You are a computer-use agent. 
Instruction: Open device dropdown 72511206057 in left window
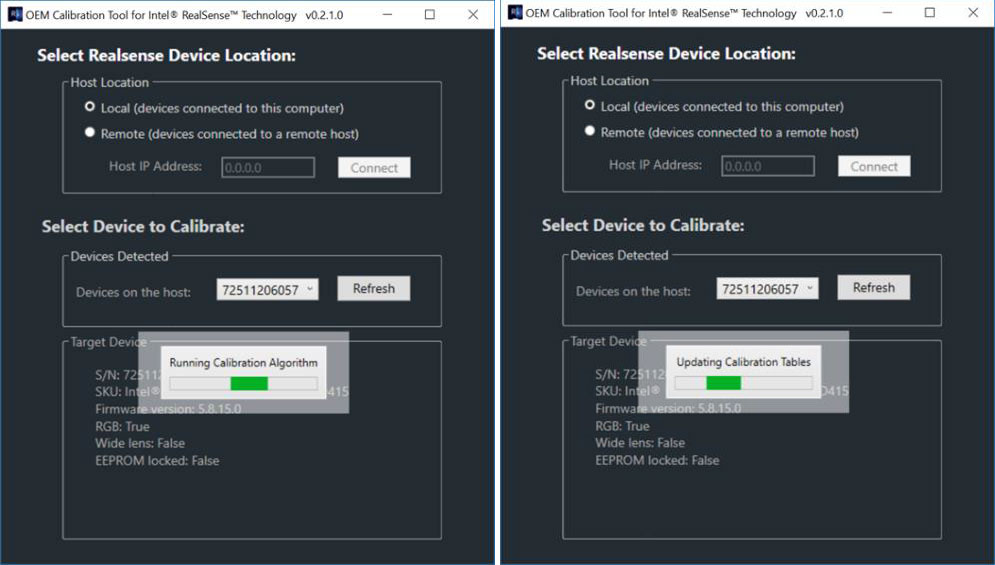pyautogui.click(x=267, y=290)
